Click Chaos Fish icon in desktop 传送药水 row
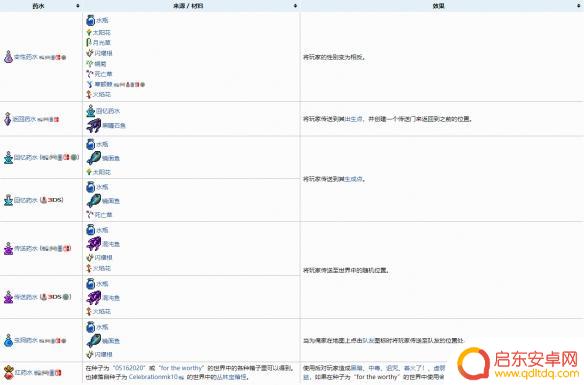Viewport: 584px width, 385px height. point(93,244)
